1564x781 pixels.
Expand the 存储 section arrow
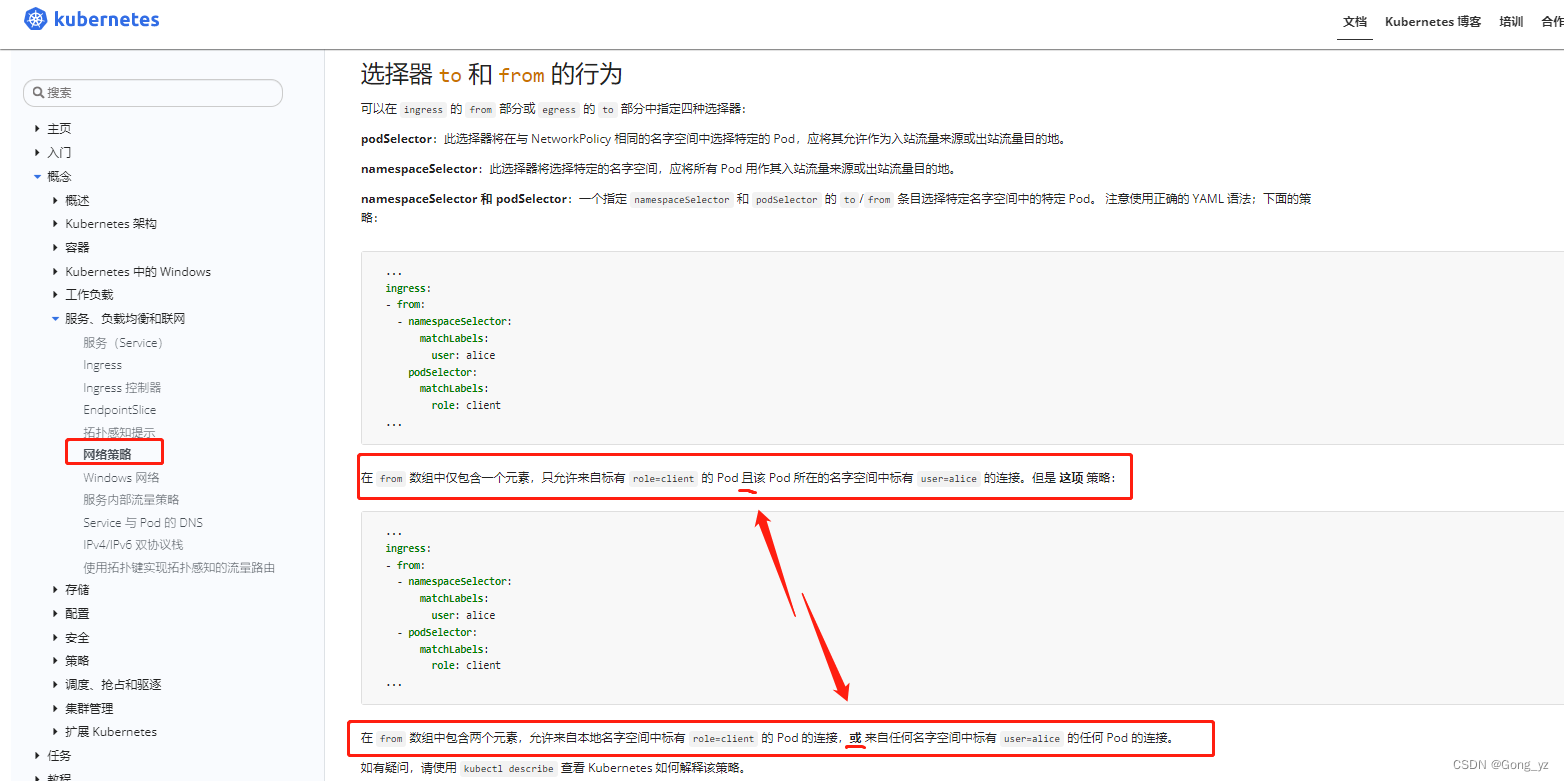coord(56,590)
